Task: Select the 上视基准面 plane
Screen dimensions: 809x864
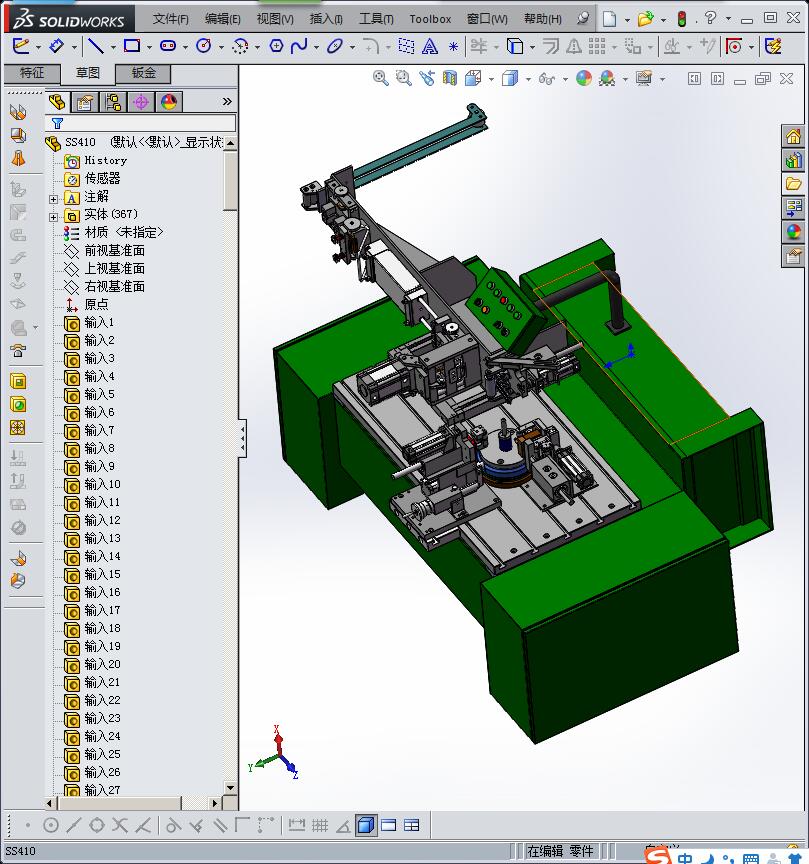Action: tap(114, 268)
